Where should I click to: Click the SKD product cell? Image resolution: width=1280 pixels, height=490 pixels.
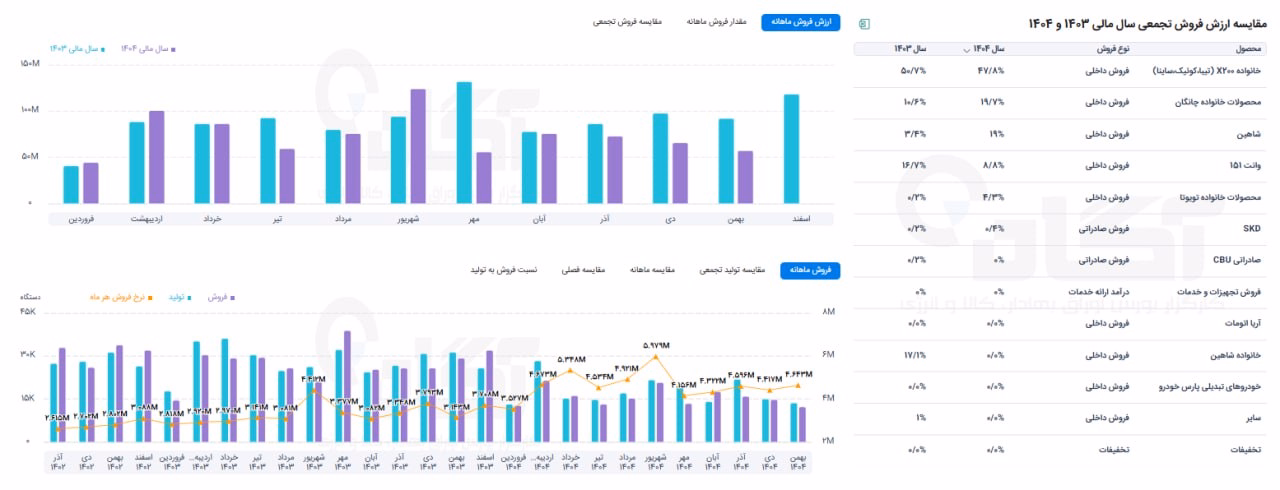point(1253,229)
